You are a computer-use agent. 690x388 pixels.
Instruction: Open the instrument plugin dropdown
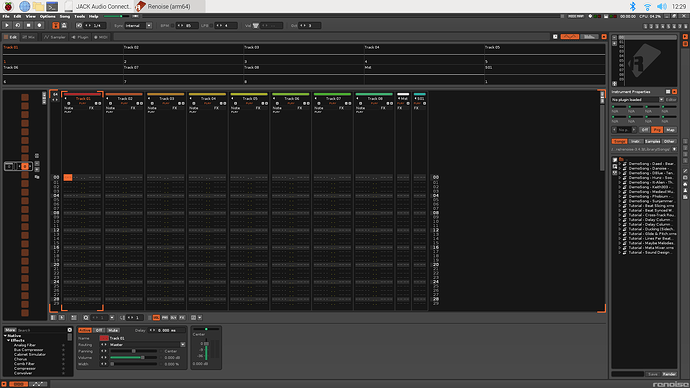click(x=661, y=100)
